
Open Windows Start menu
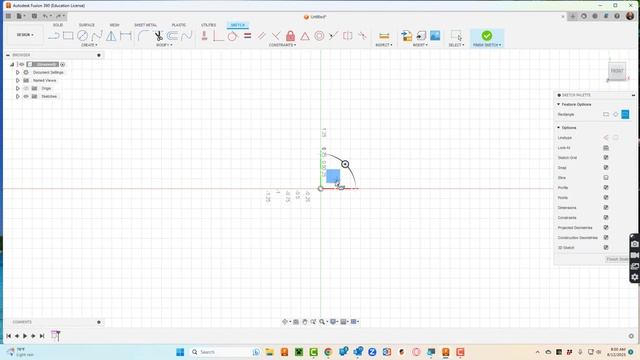(180, 352)
